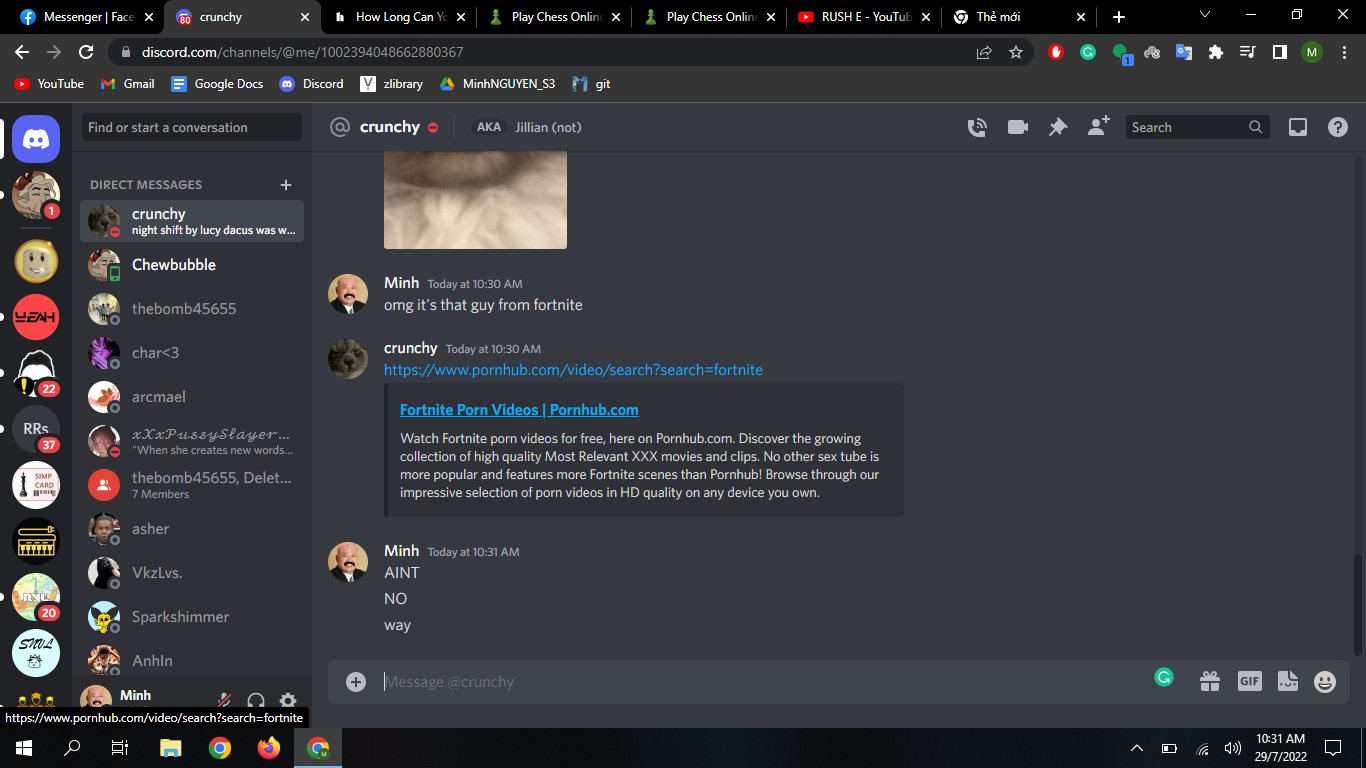Toggle deafen headphones icon
Image resolution: width=1366 pixels, height=768 pixels.
pyautogui.click(x=256, y=701)
